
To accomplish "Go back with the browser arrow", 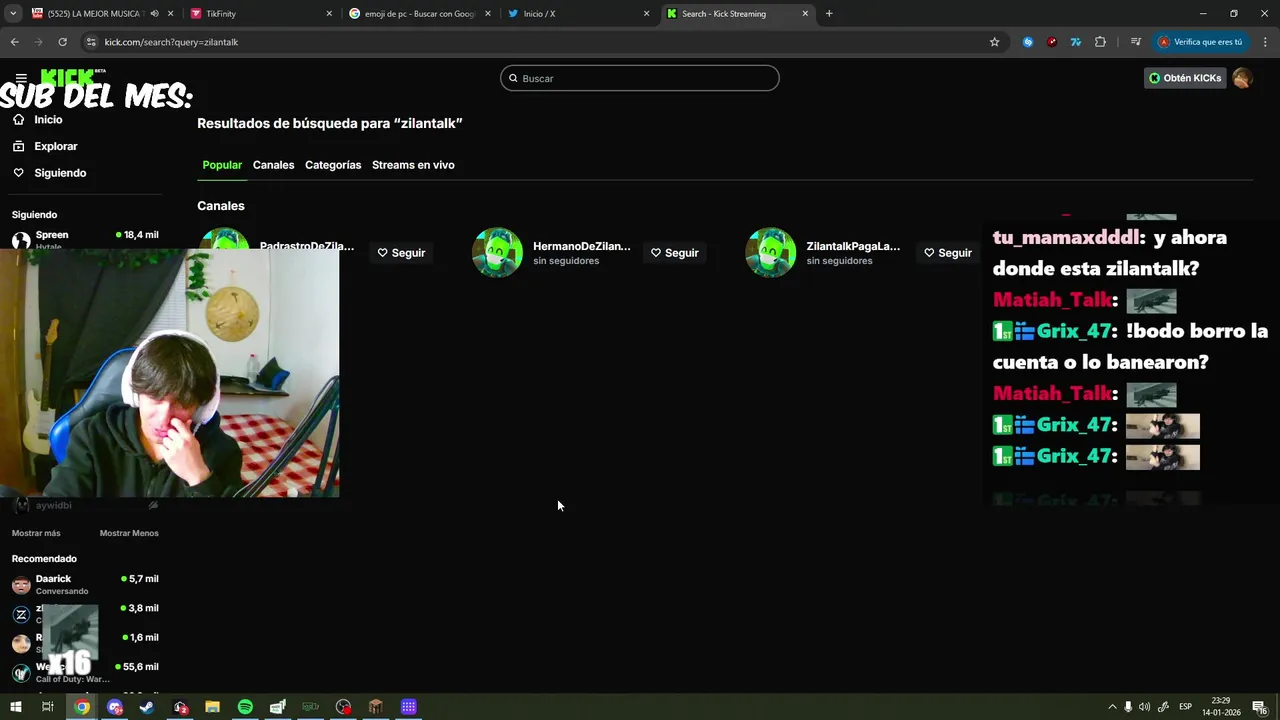I will click(14, 42).
